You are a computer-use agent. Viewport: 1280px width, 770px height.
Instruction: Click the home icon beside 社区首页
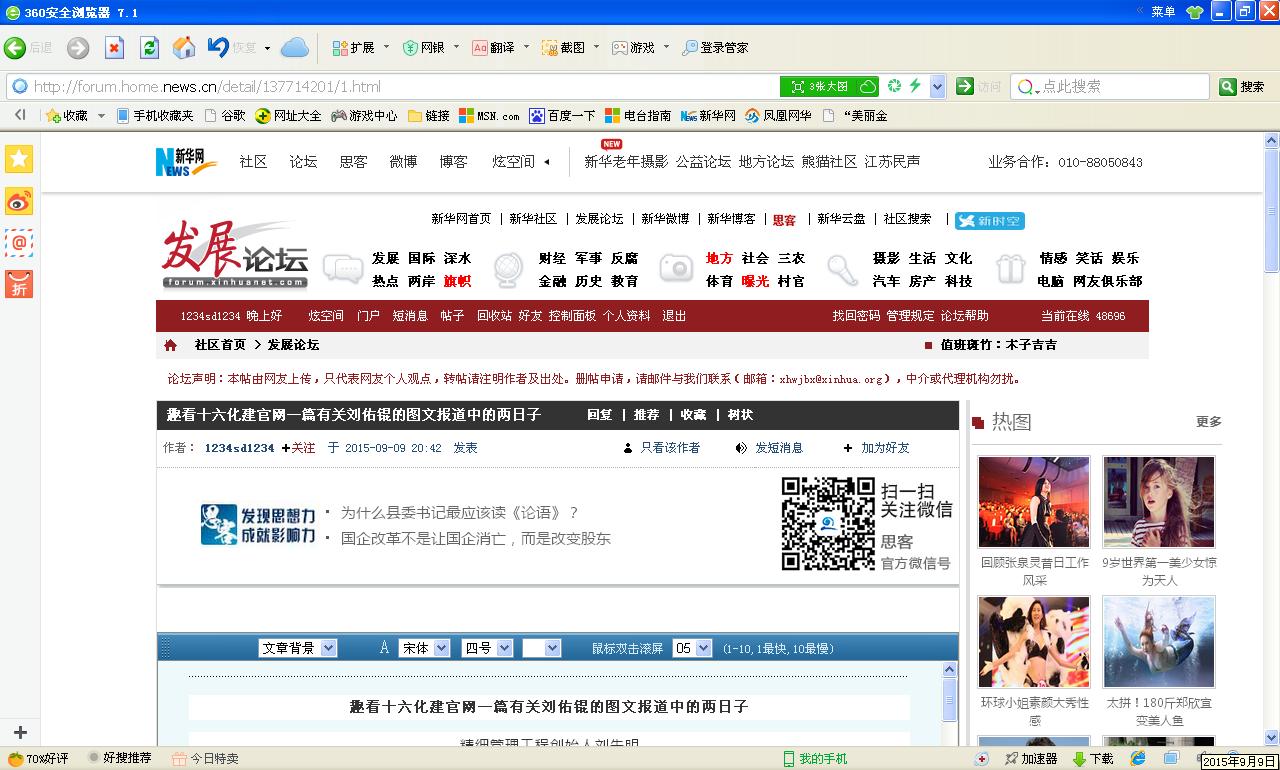(171, 345)
